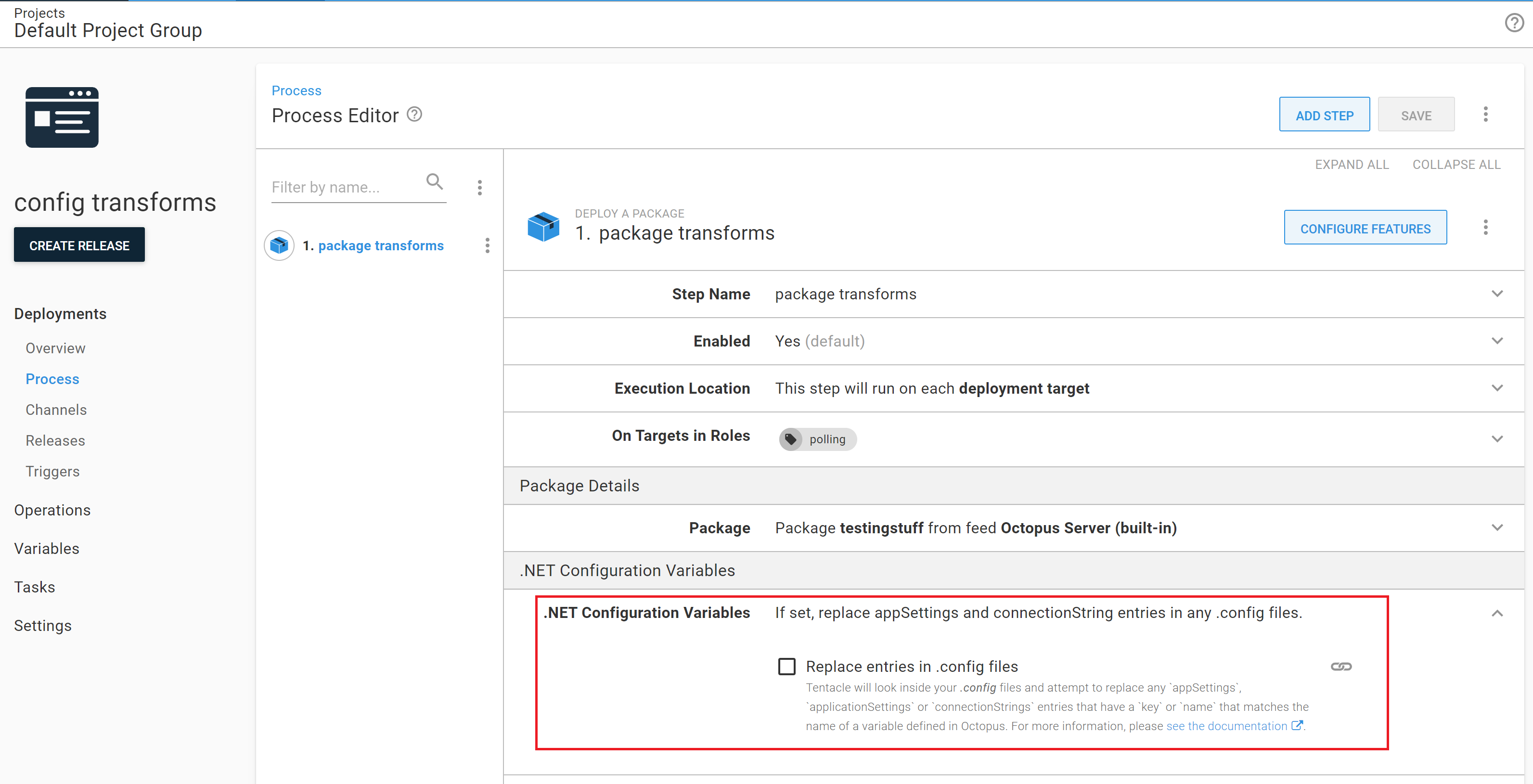Click the ADD STEP button
1533x784 pixels.
point(1324,114)
